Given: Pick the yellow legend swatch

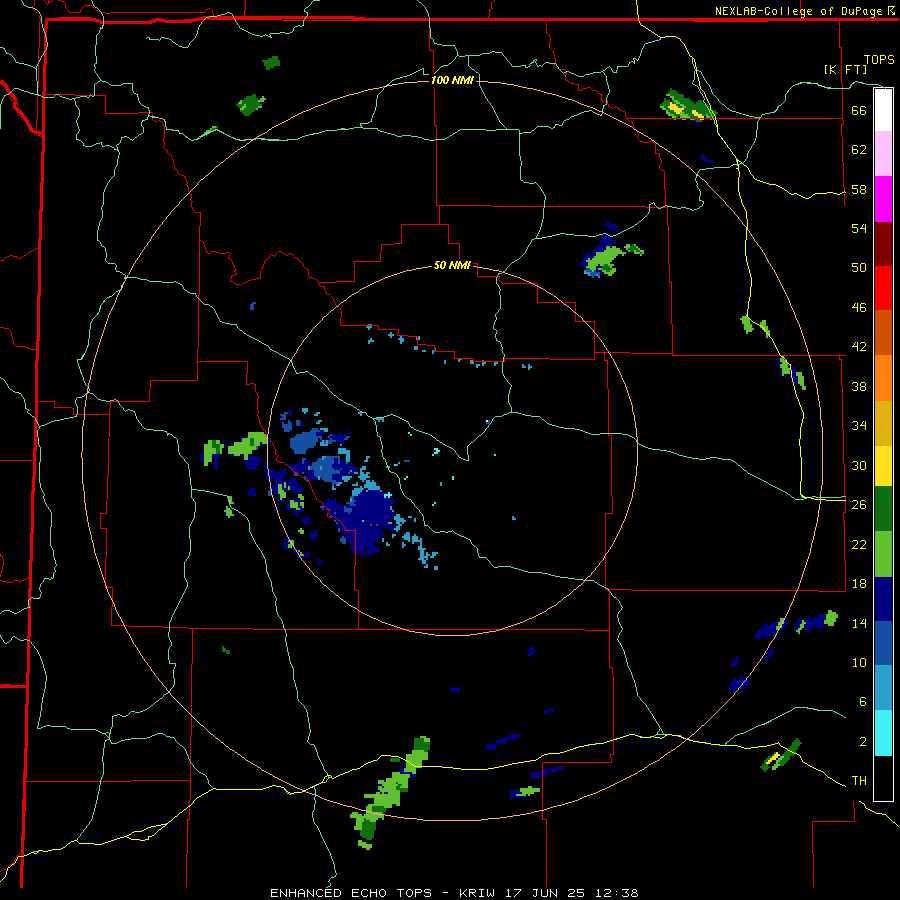Looking at the screenshot, I should [883, 466].
